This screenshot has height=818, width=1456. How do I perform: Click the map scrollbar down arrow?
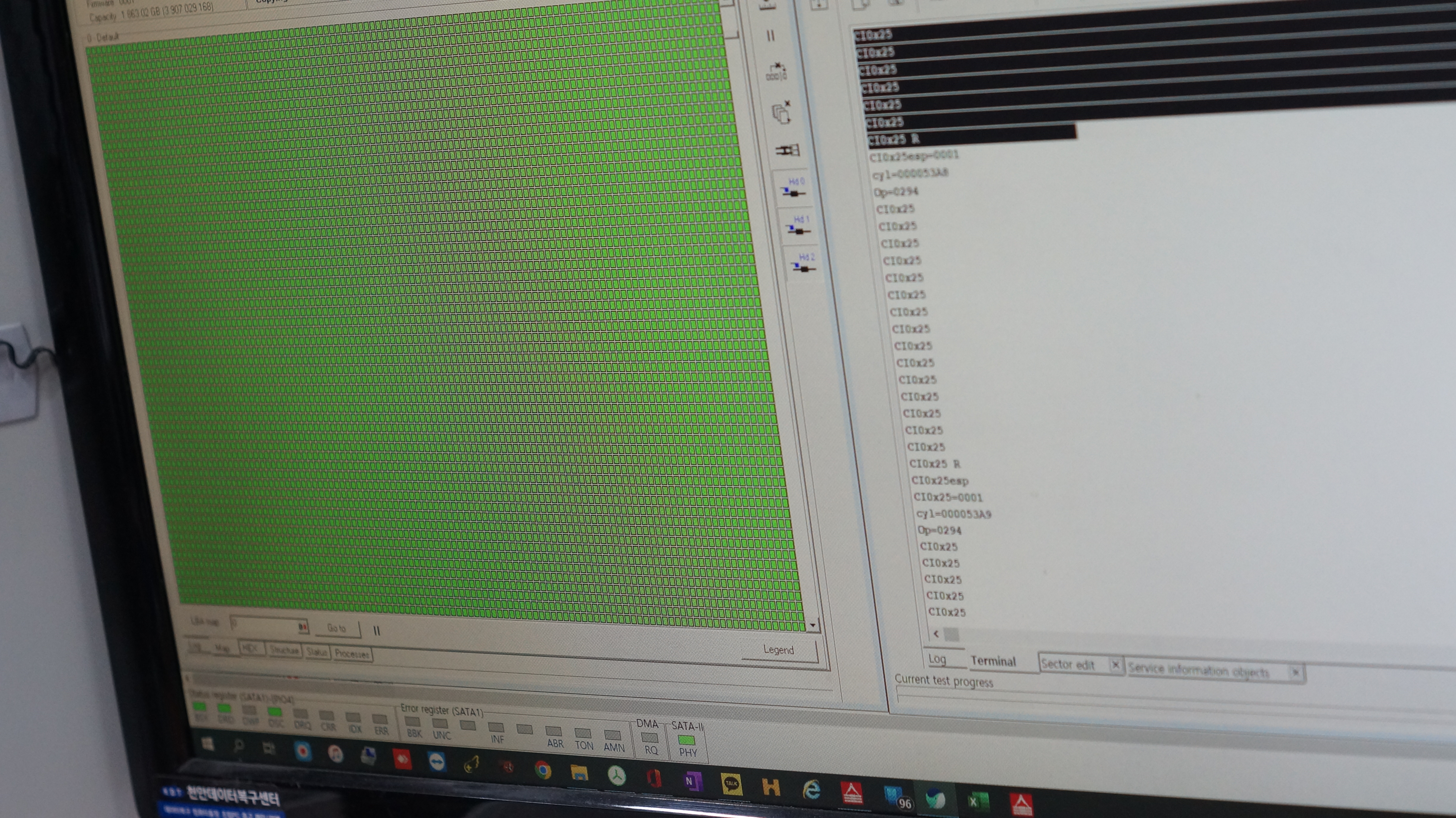(812, 625)
